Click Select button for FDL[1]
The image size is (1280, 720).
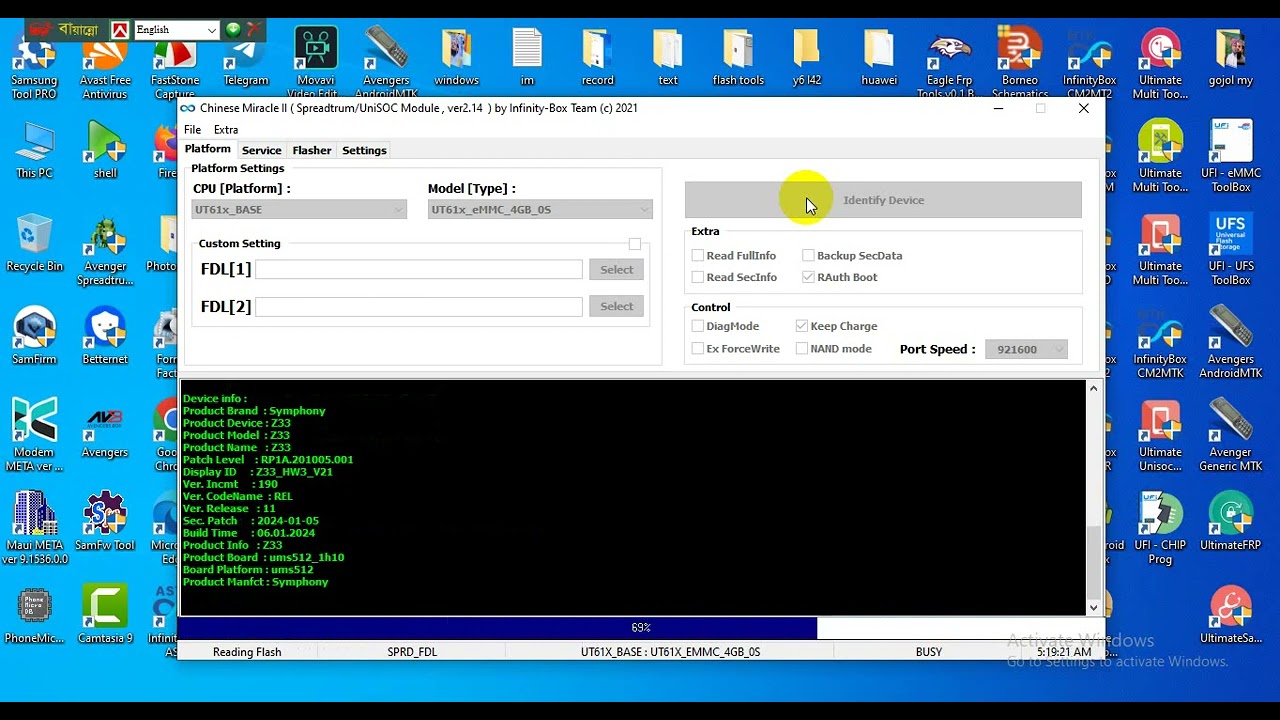(616, 270)
